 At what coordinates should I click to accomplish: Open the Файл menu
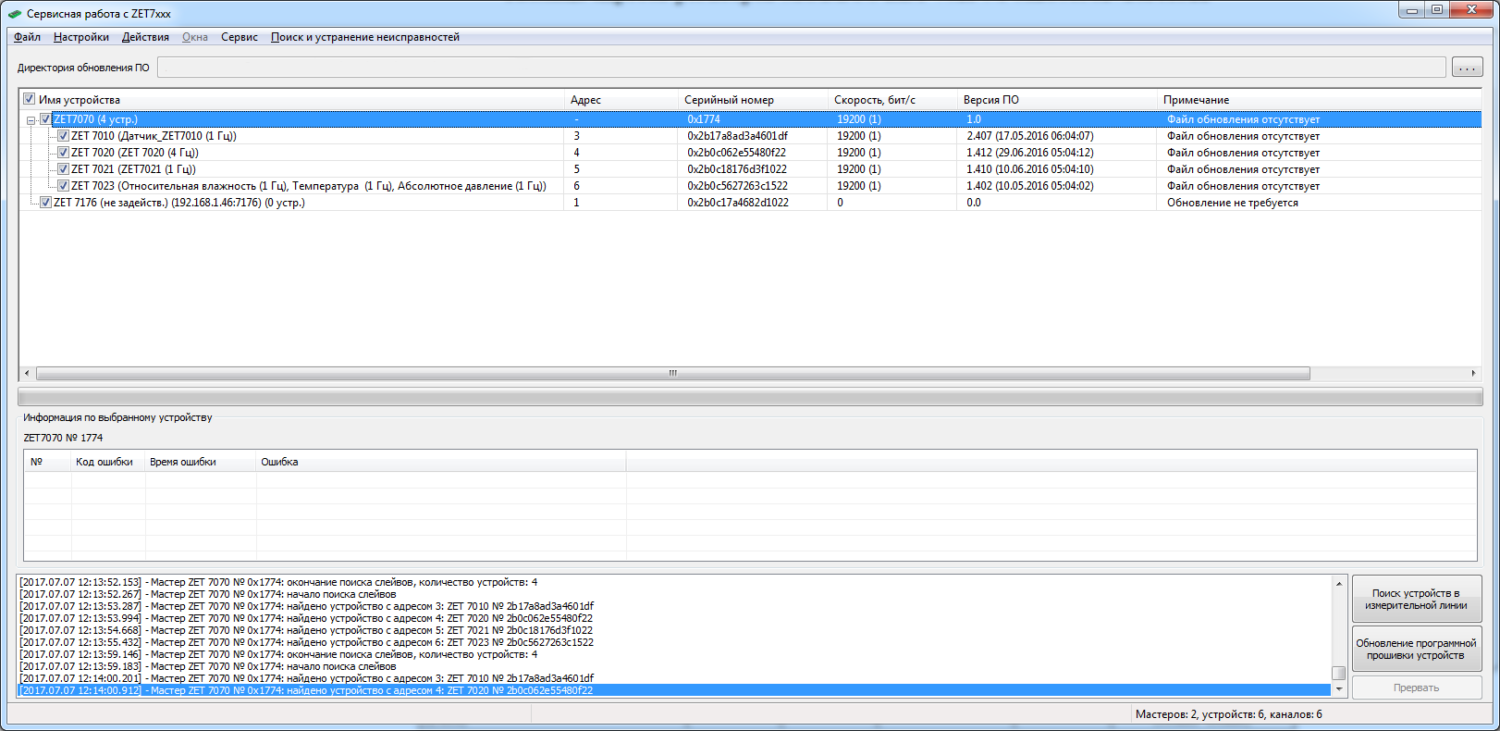[27, 37]
